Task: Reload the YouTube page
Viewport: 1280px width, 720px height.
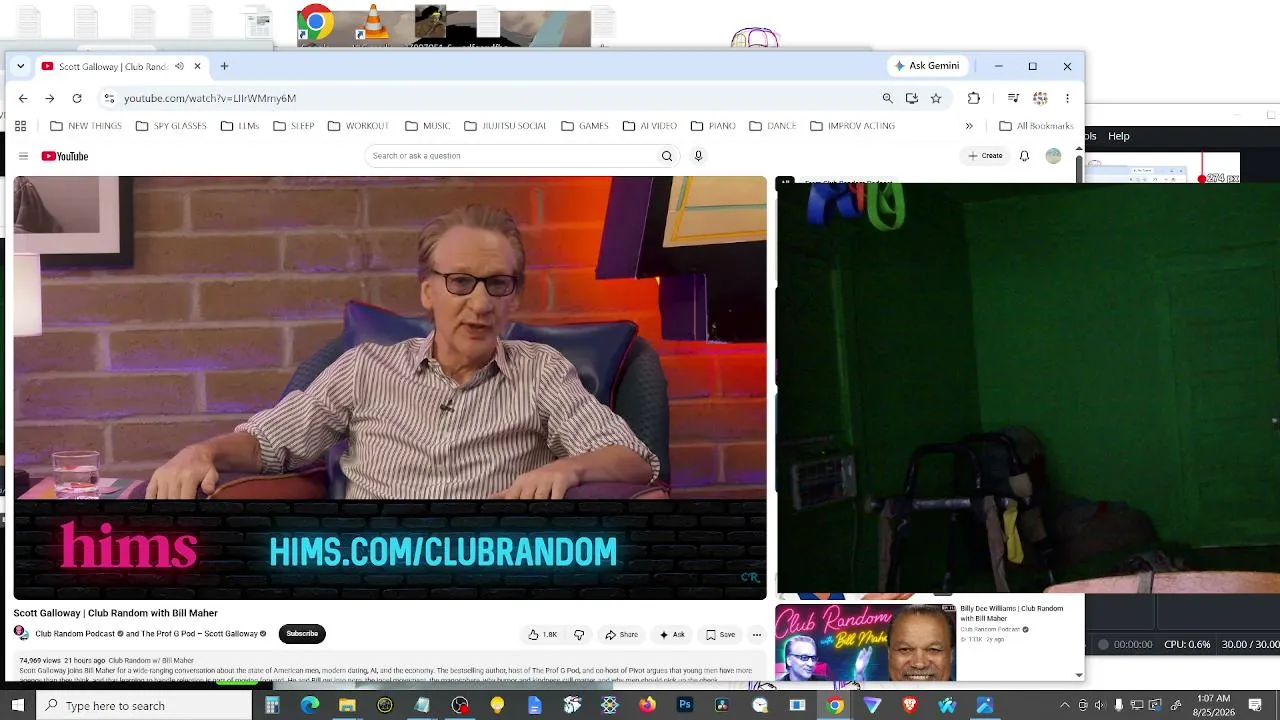Action: click(77, 98)
